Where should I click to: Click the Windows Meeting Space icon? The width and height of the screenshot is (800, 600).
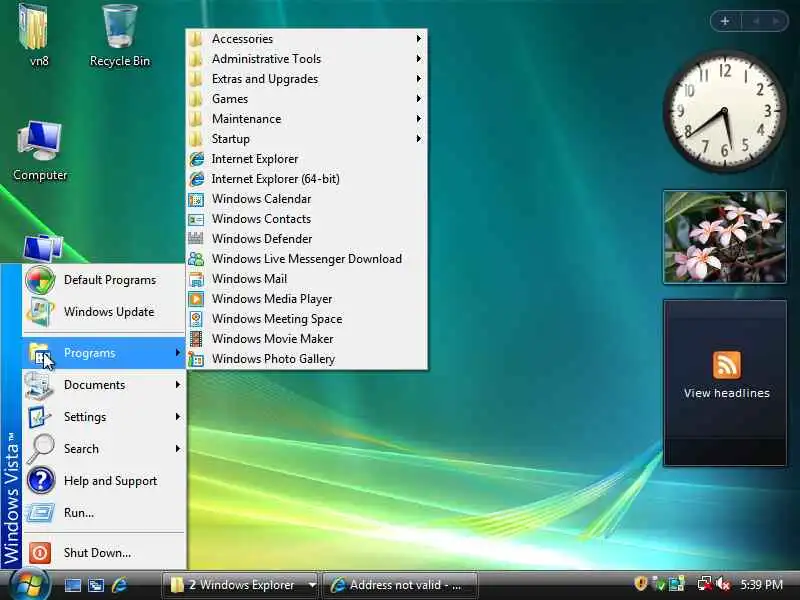pos(196,319)
